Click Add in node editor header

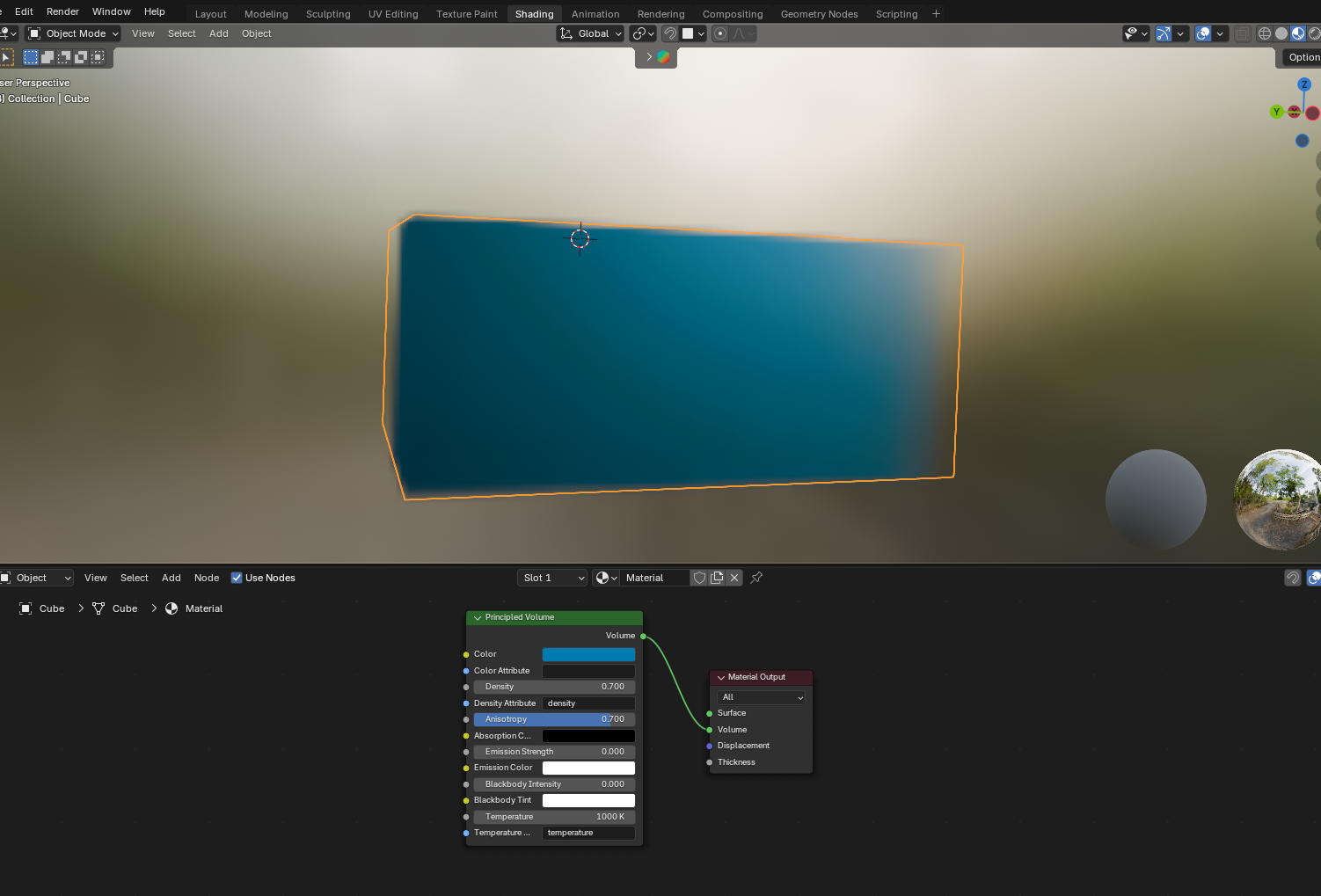171,578
